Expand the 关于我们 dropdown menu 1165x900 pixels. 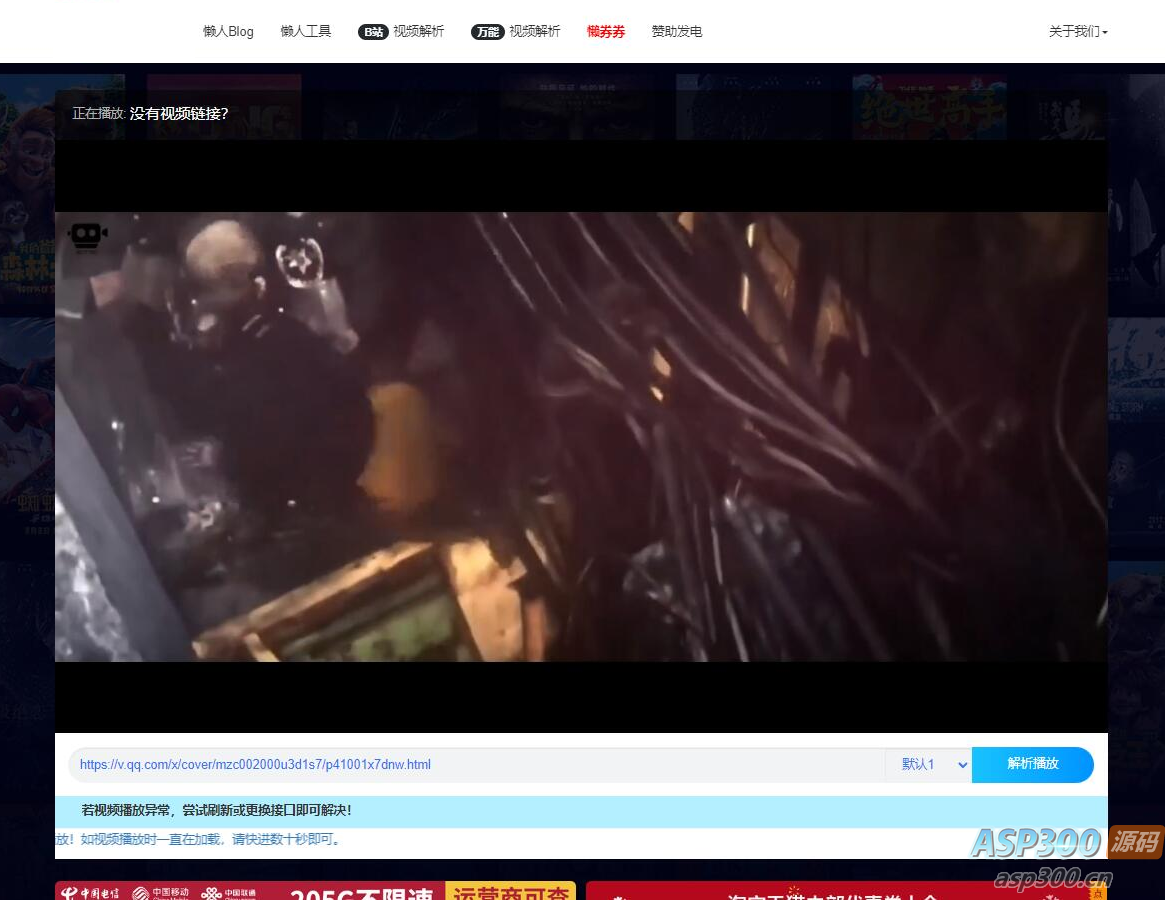tap(1078, 31)
